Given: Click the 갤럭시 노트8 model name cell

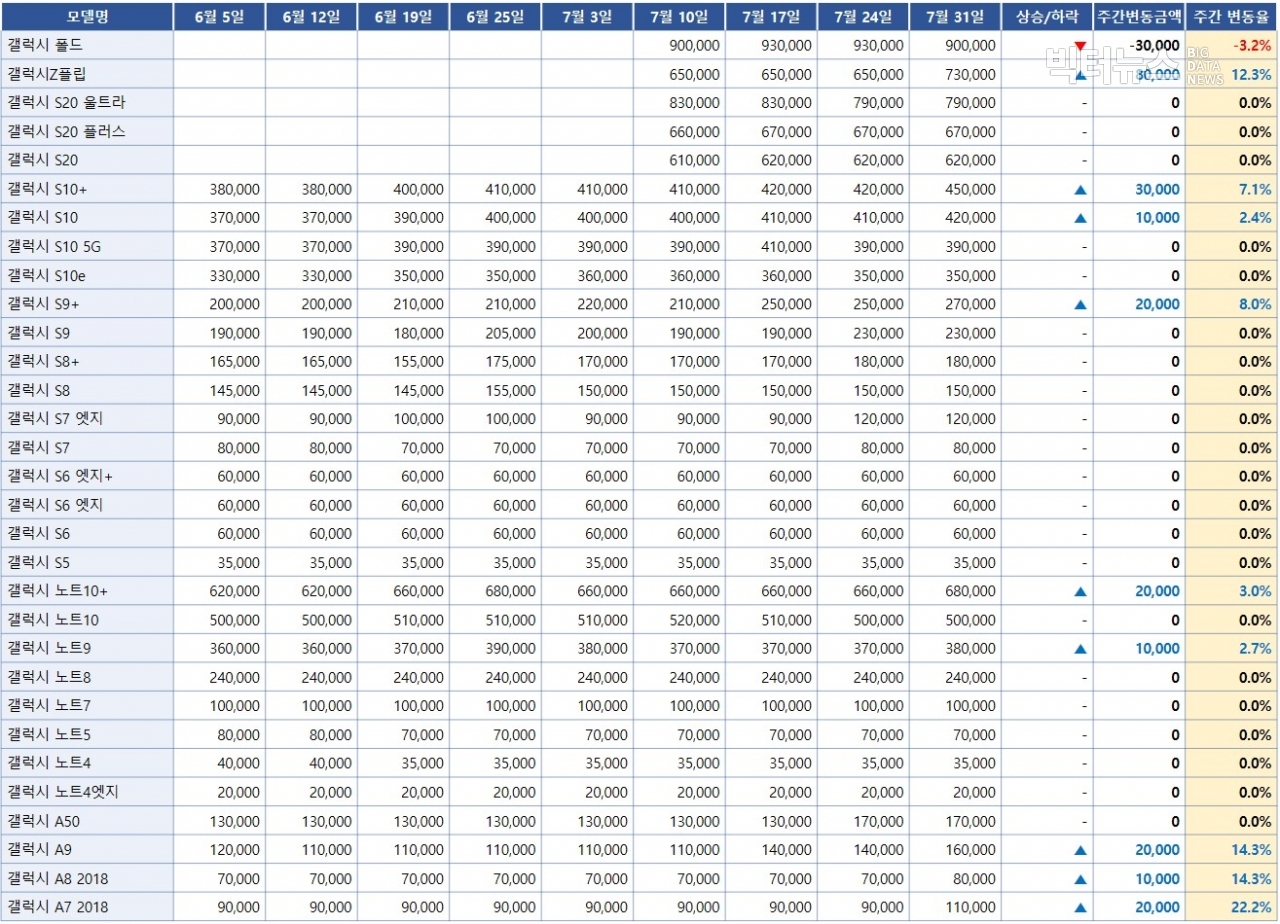Looking at the screenshot, I should [x=87, y=677].
